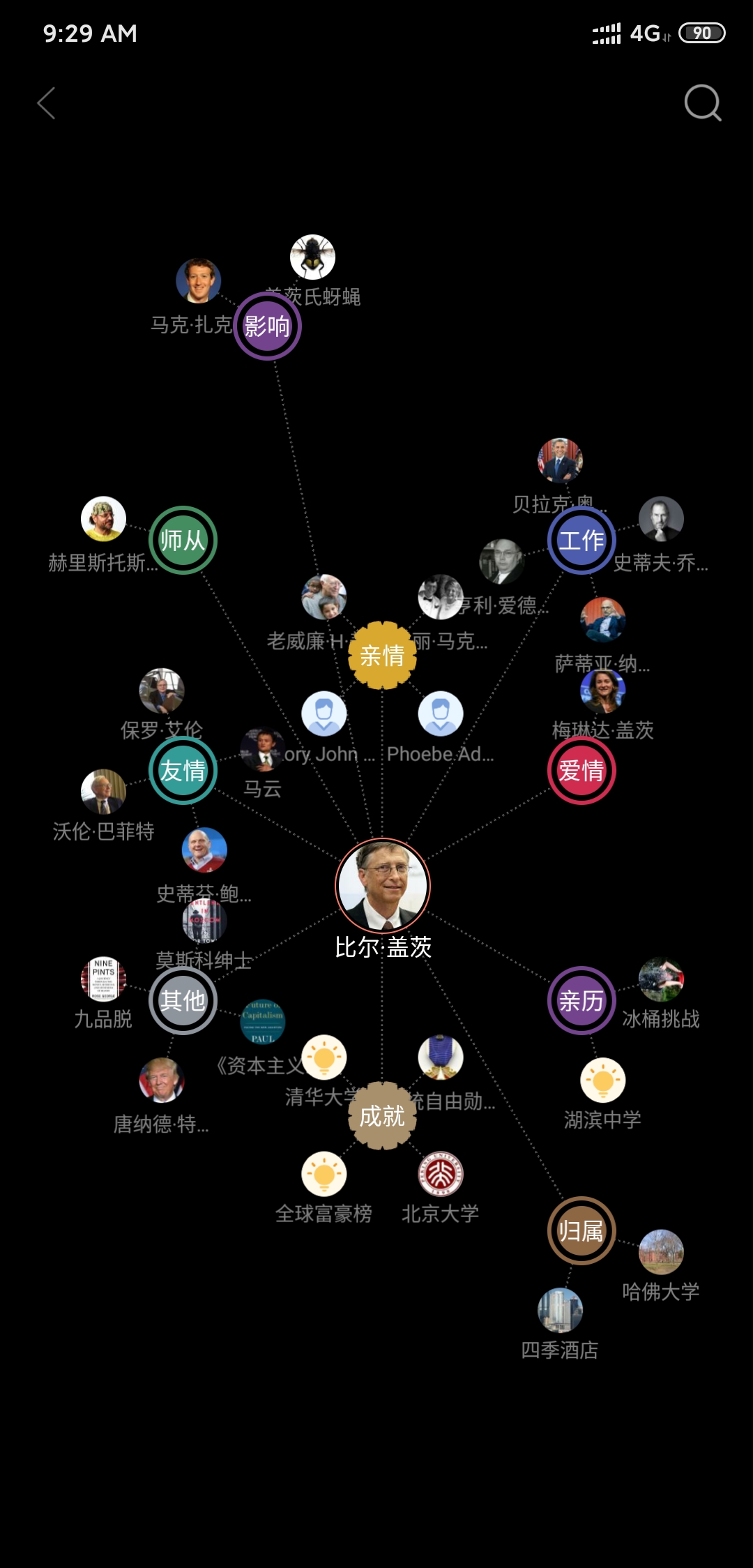Open the 哈佛大学 thumbnail node
753x1568 pixels.
(x=661, y=1252)
